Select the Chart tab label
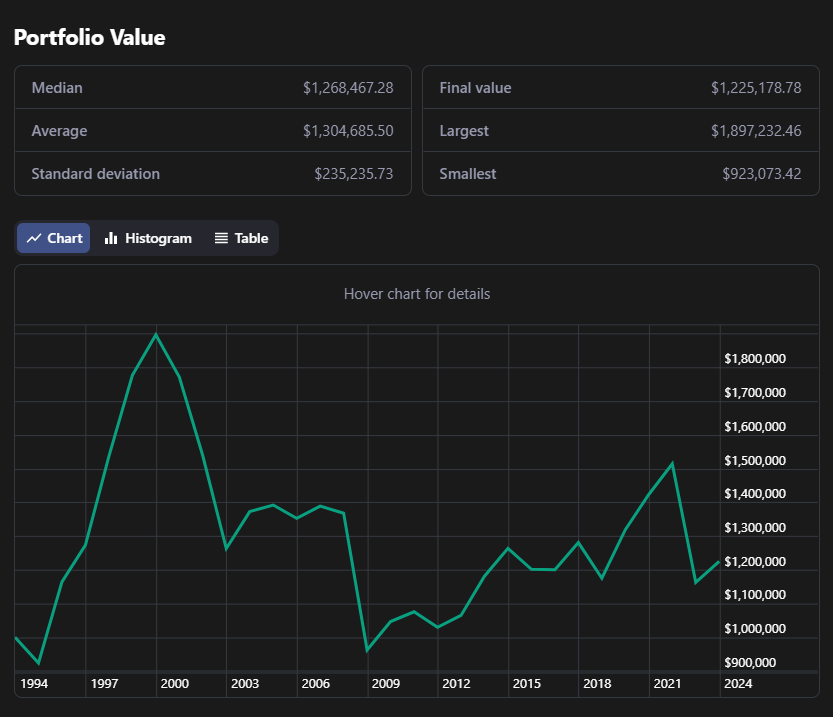 point(65,238)
